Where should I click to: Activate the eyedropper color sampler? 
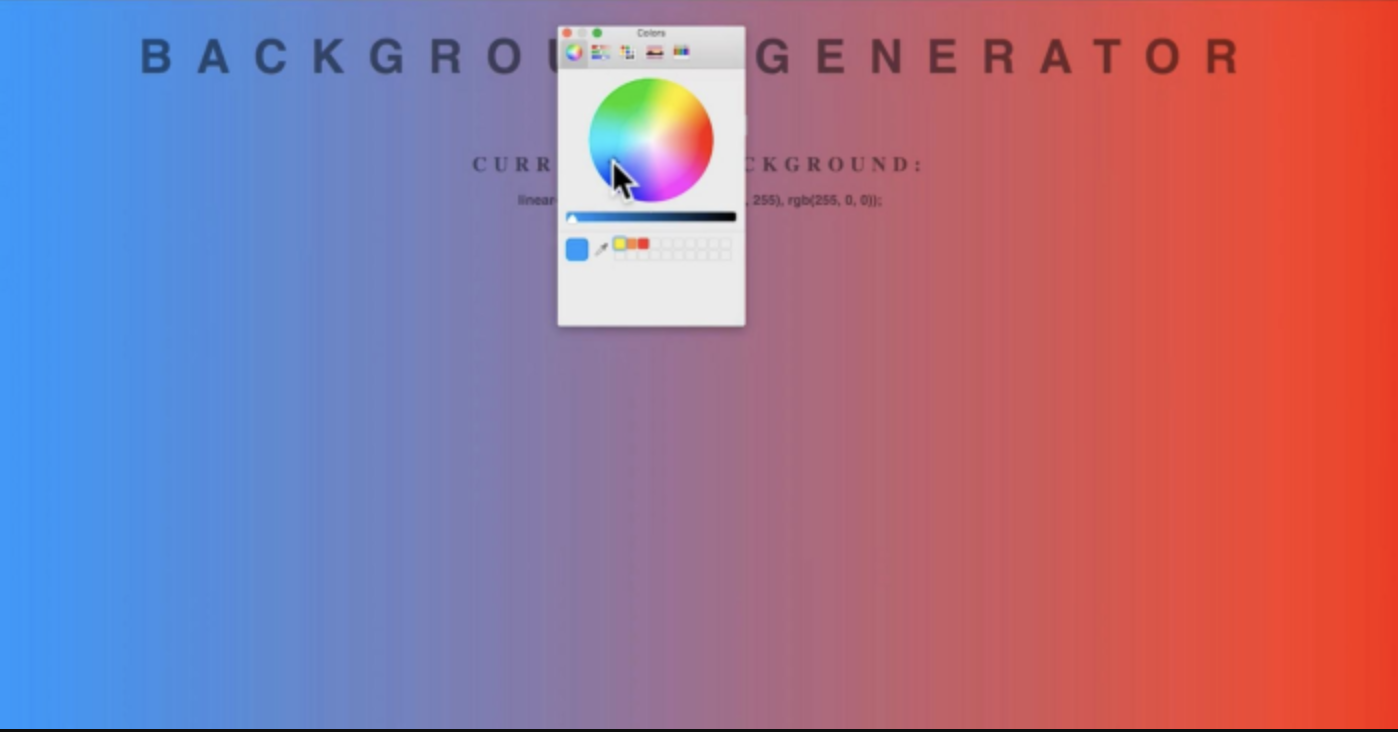[x=601, y=249]
